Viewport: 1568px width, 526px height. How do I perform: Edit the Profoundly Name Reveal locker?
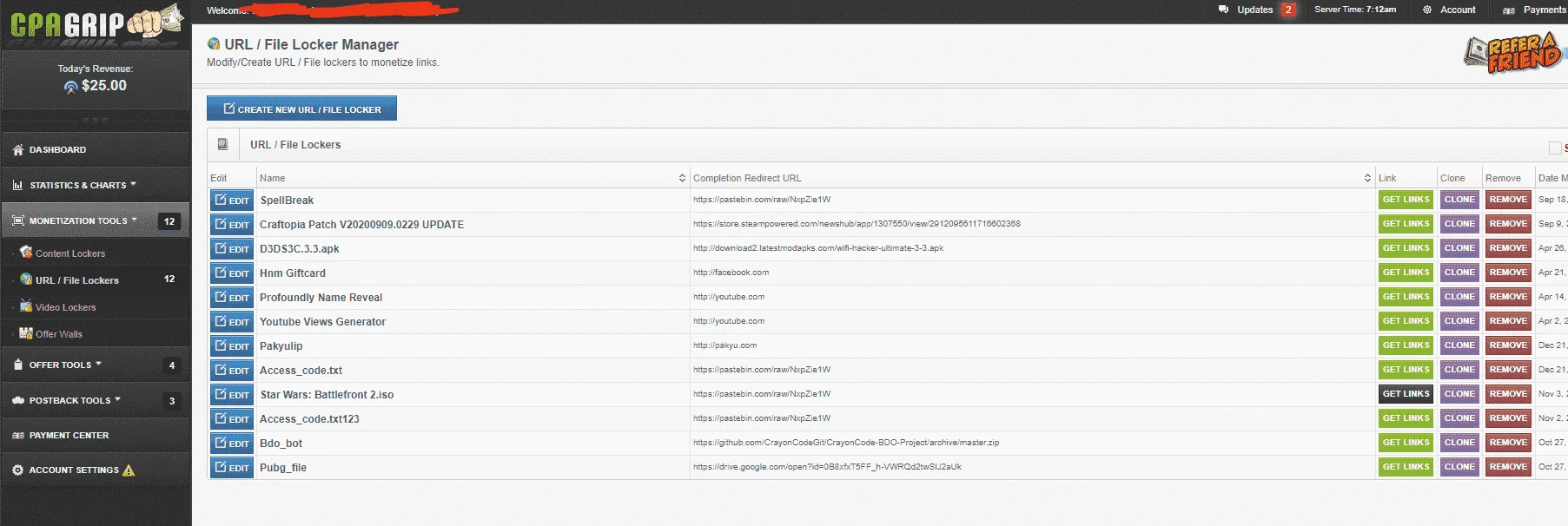(x=232, y=298)
